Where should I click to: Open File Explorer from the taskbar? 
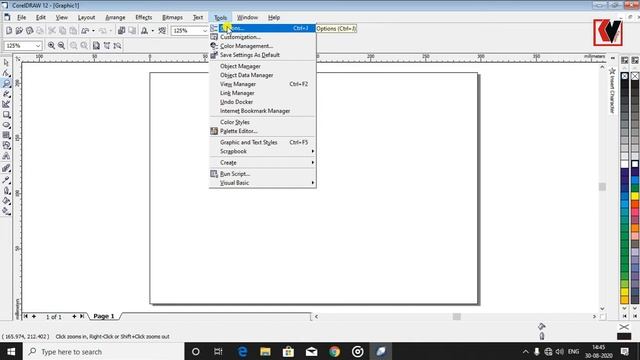[x=265, y=351]
